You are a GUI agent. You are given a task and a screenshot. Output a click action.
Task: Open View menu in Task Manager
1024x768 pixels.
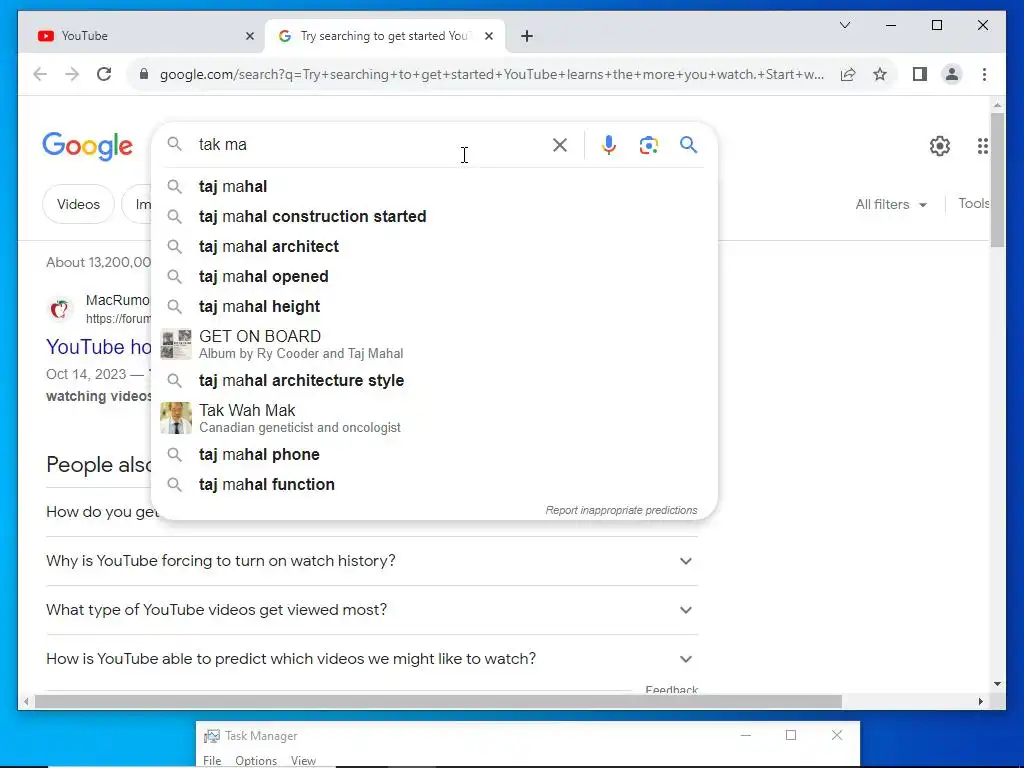(x=303, y=761)
